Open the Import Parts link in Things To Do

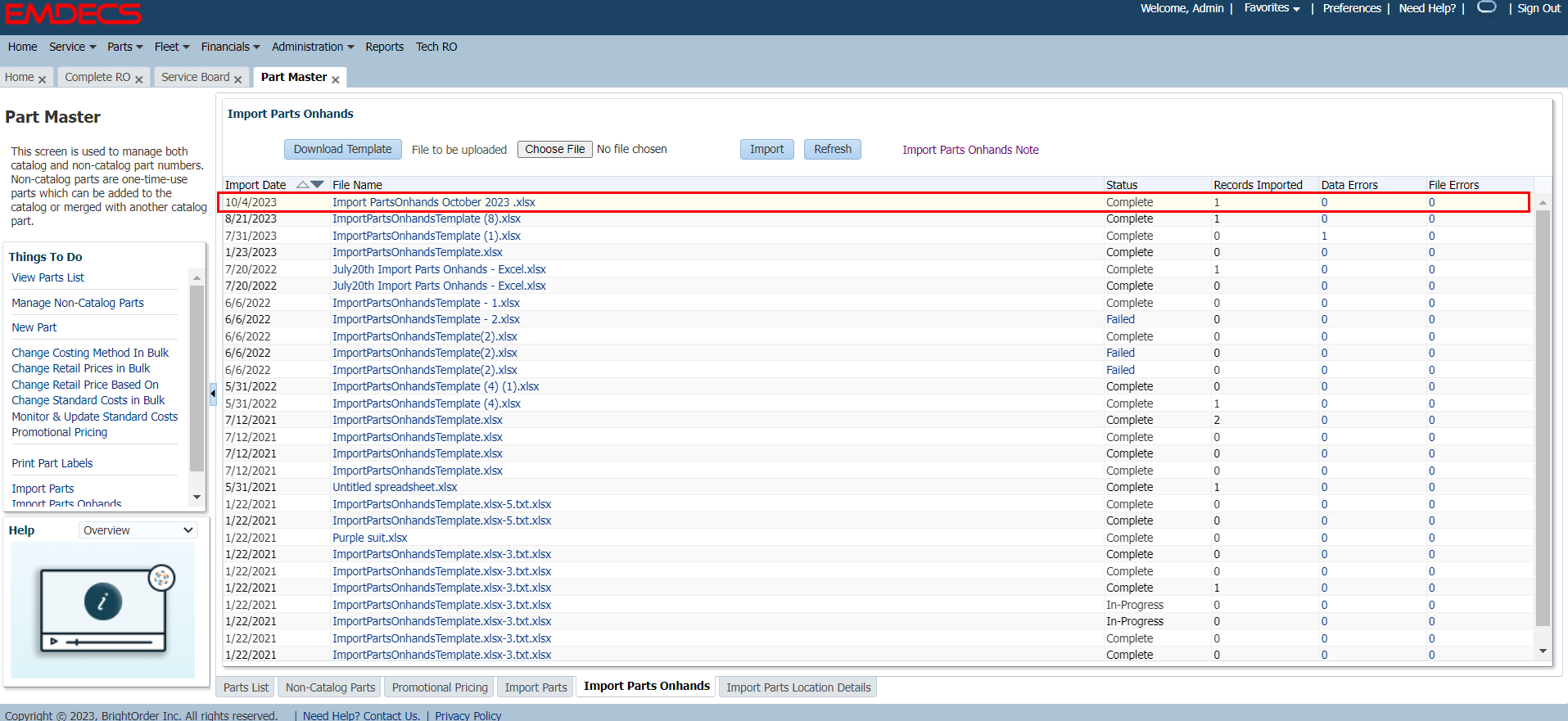click(x=43, y=489)
